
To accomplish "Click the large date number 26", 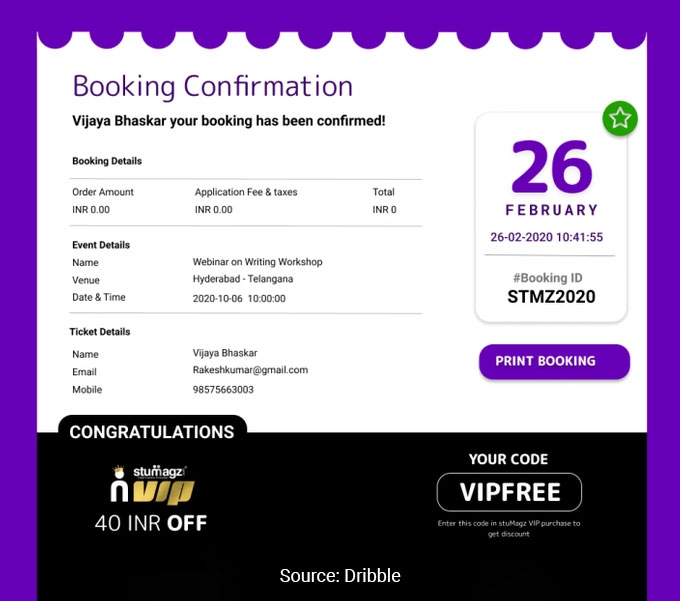I will click(551, 166).
